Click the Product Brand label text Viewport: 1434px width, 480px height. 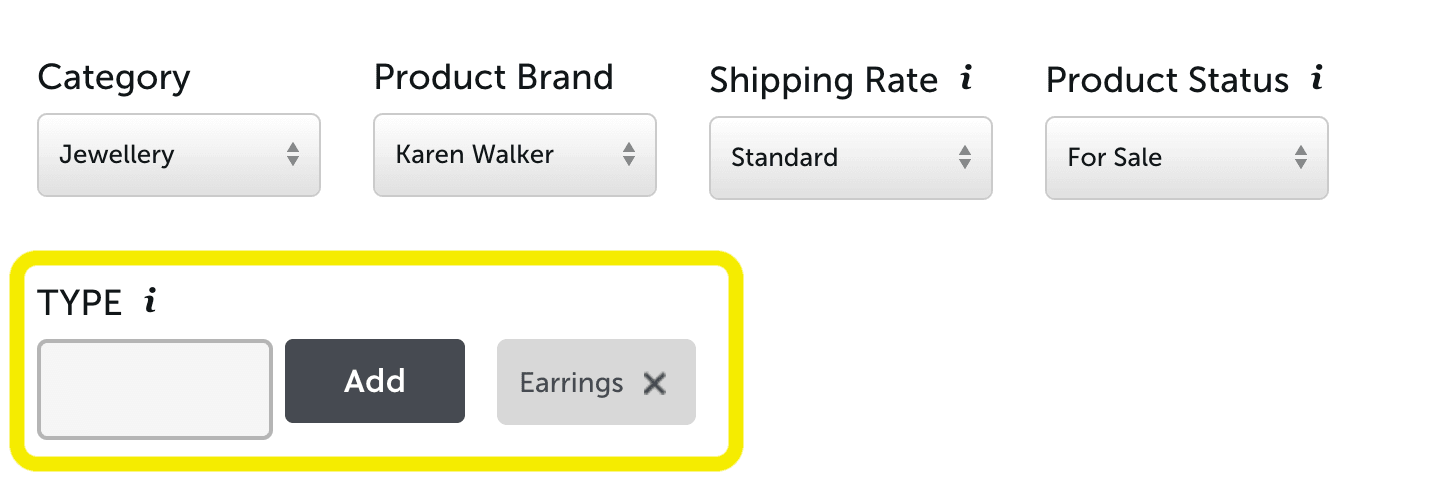(x=494, y=77)
